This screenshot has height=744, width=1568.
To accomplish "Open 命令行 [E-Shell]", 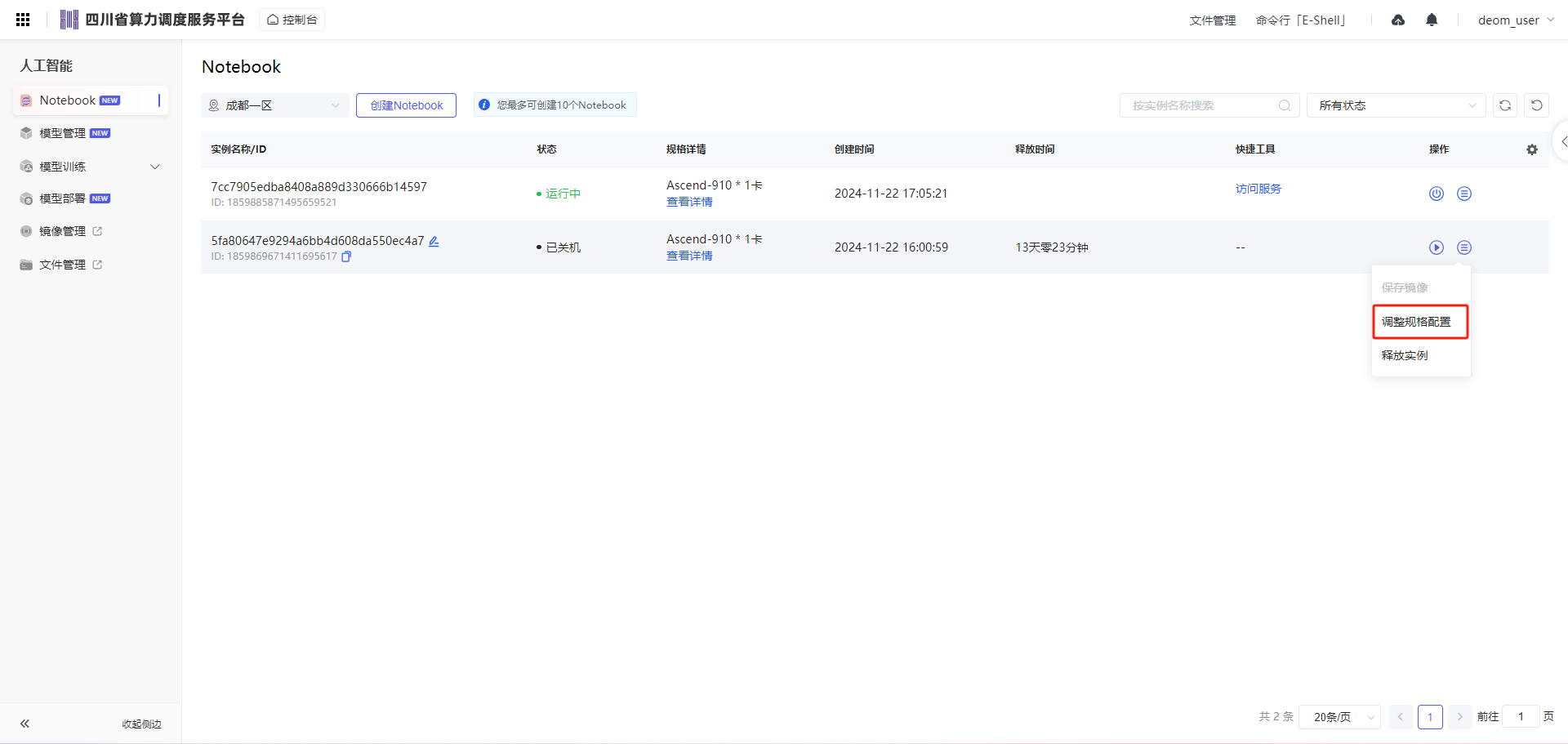I will click(1301, 20).
